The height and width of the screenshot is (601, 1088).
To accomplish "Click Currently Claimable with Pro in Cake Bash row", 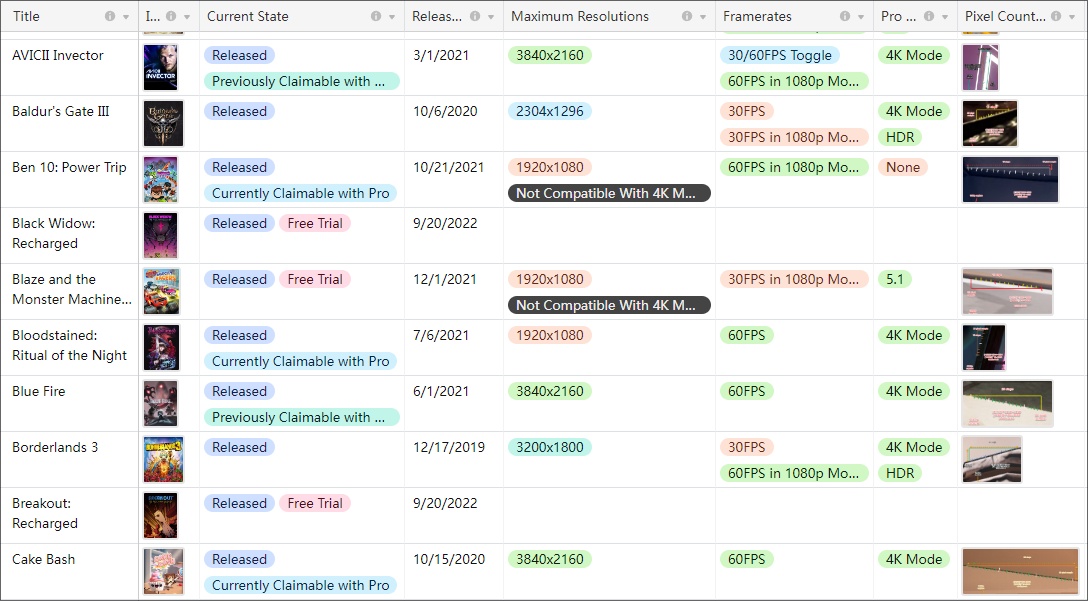I will 300,585.
